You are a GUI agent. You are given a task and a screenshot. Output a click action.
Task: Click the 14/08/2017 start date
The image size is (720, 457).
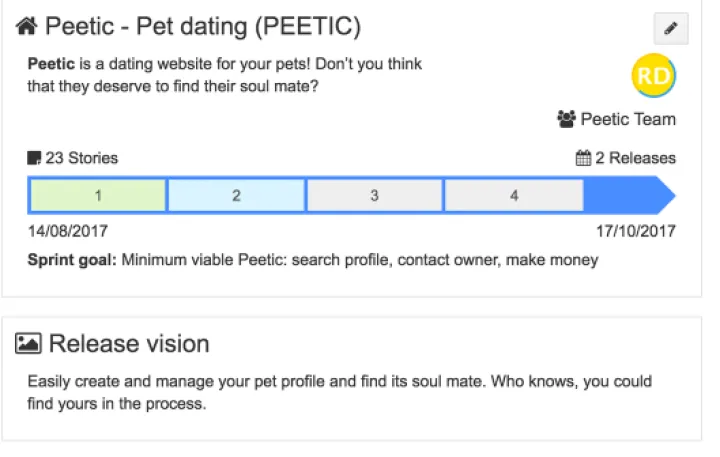coord(68,231)
